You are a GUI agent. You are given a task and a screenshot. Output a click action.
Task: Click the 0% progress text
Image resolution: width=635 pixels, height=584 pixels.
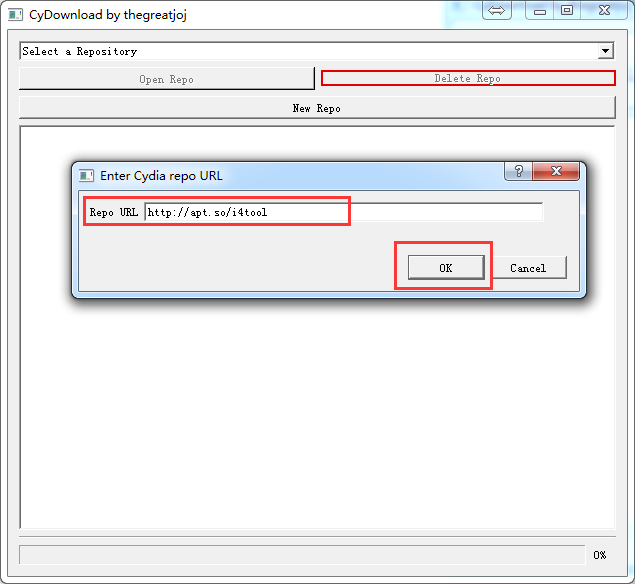pyautogui.click(x=600, y=555)
